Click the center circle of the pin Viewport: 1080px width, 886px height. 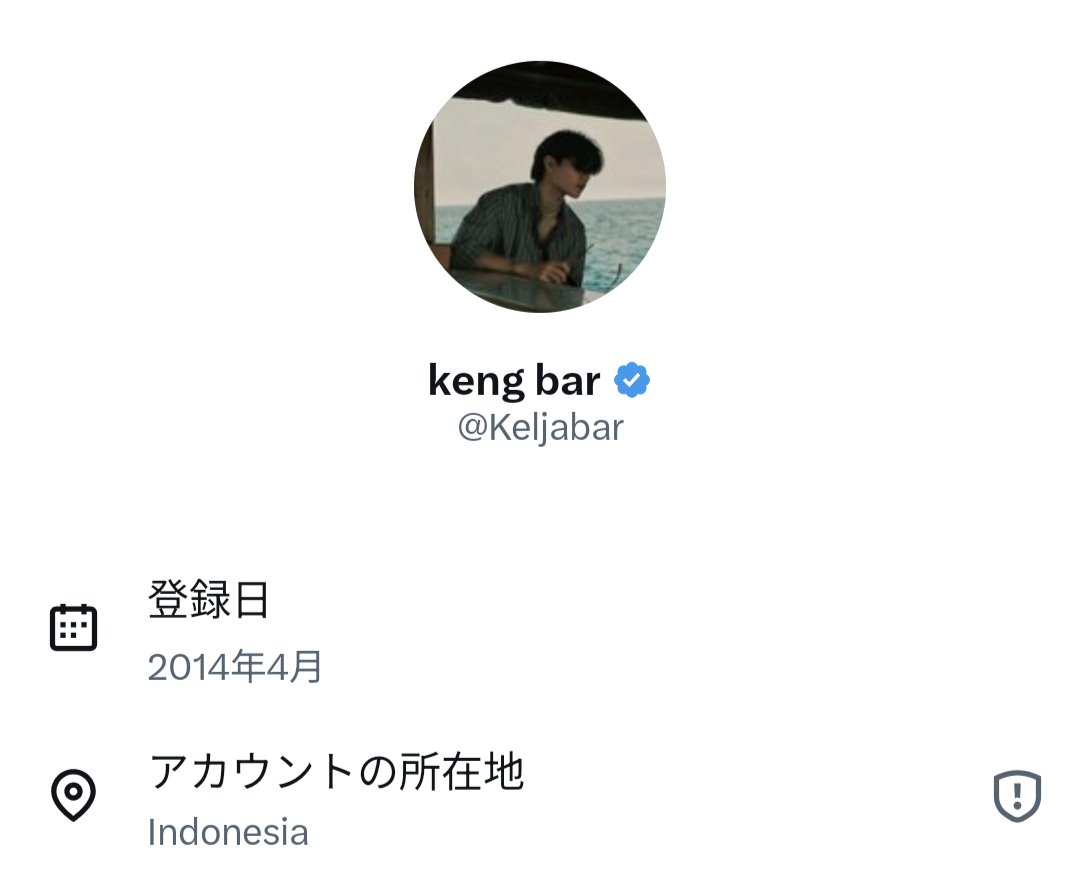73,790
